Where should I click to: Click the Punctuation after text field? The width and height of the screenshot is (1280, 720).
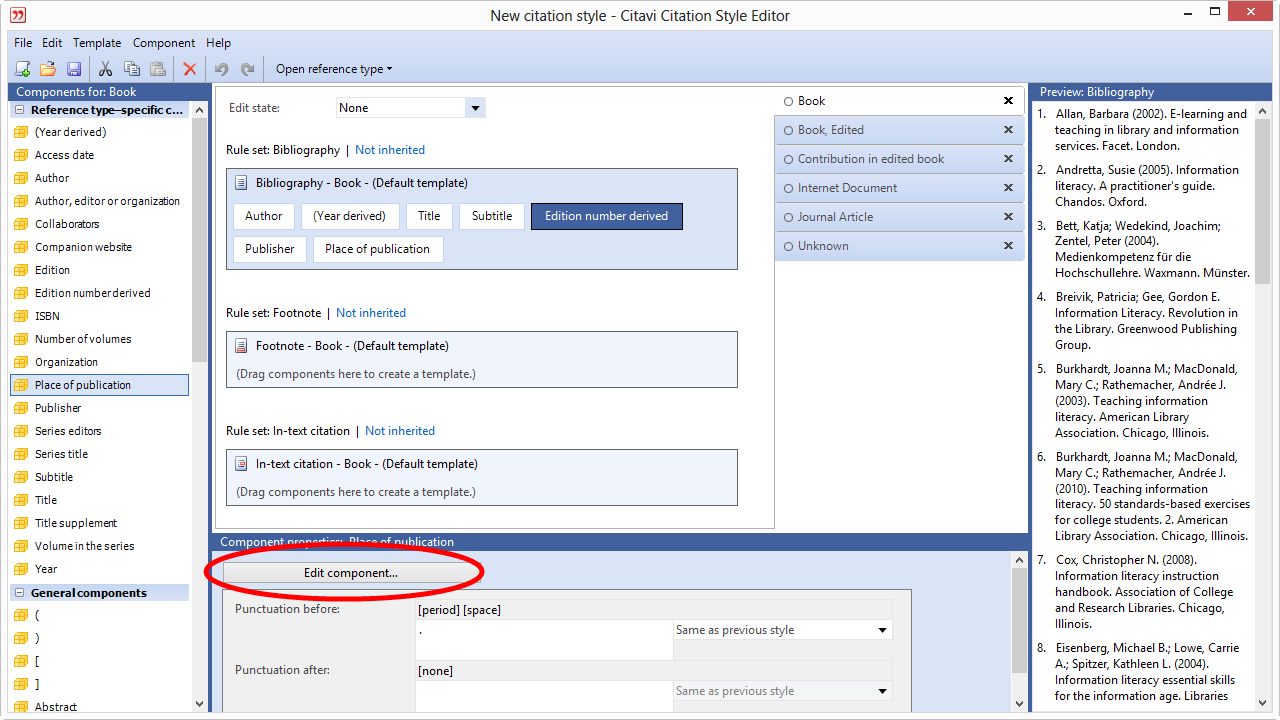[x=545, y=697]
